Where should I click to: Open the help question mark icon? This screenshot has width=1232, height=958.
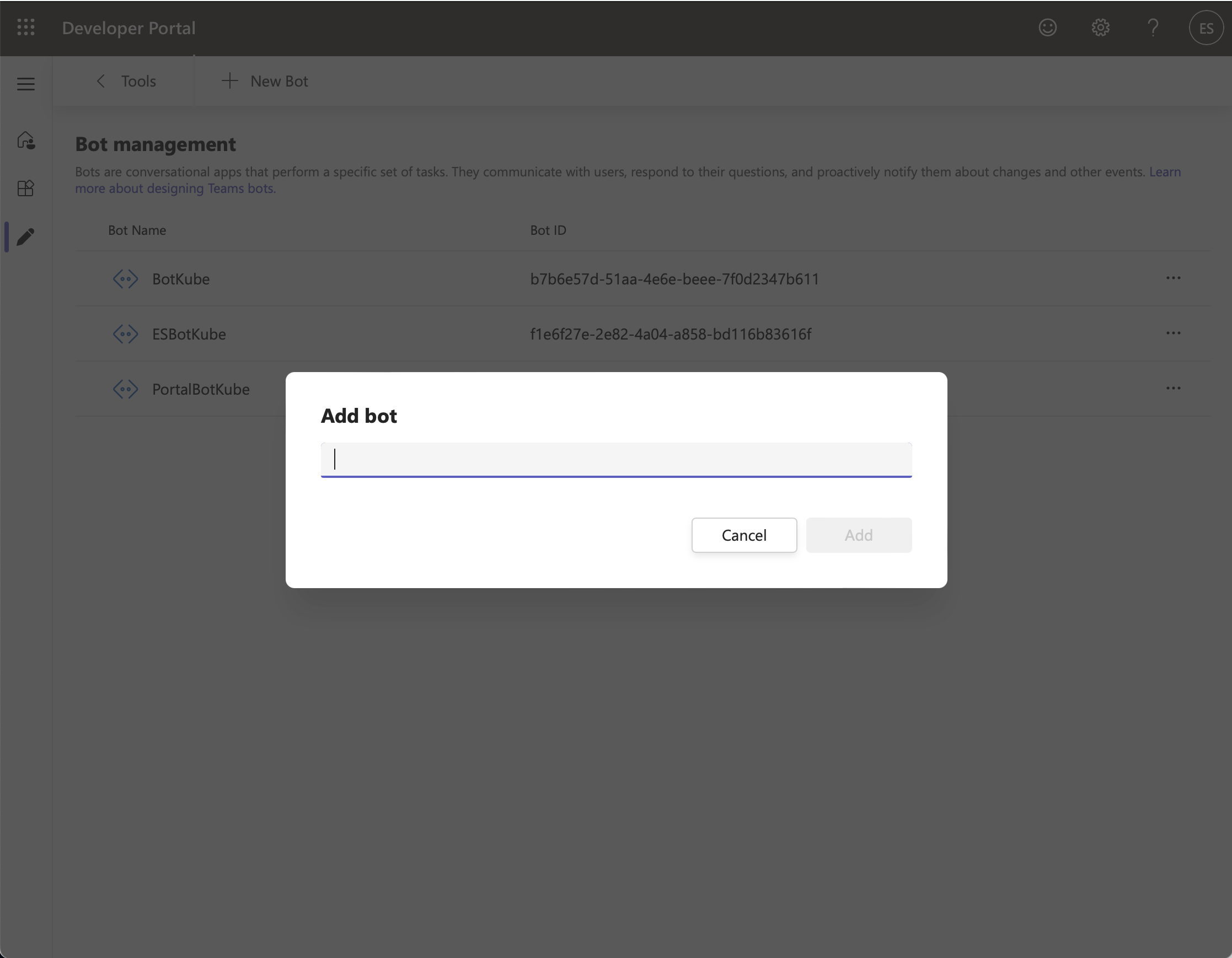pyautogui.click(x=1153, y=28)
